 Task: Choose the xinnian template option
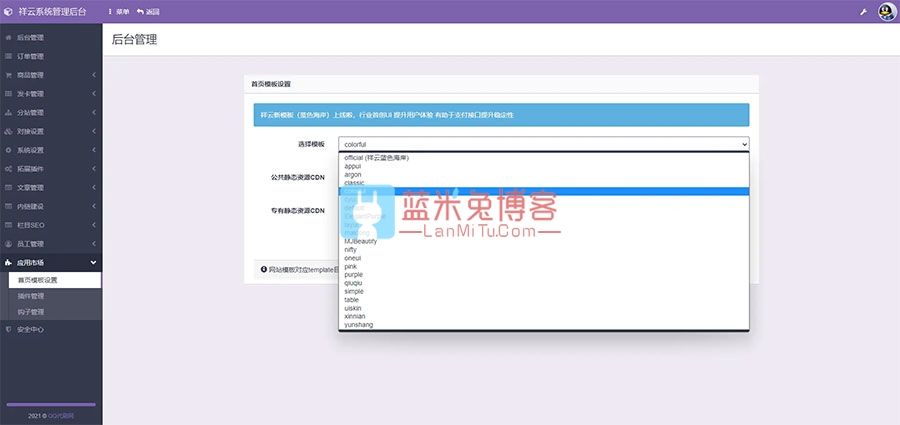coord(544,316)
